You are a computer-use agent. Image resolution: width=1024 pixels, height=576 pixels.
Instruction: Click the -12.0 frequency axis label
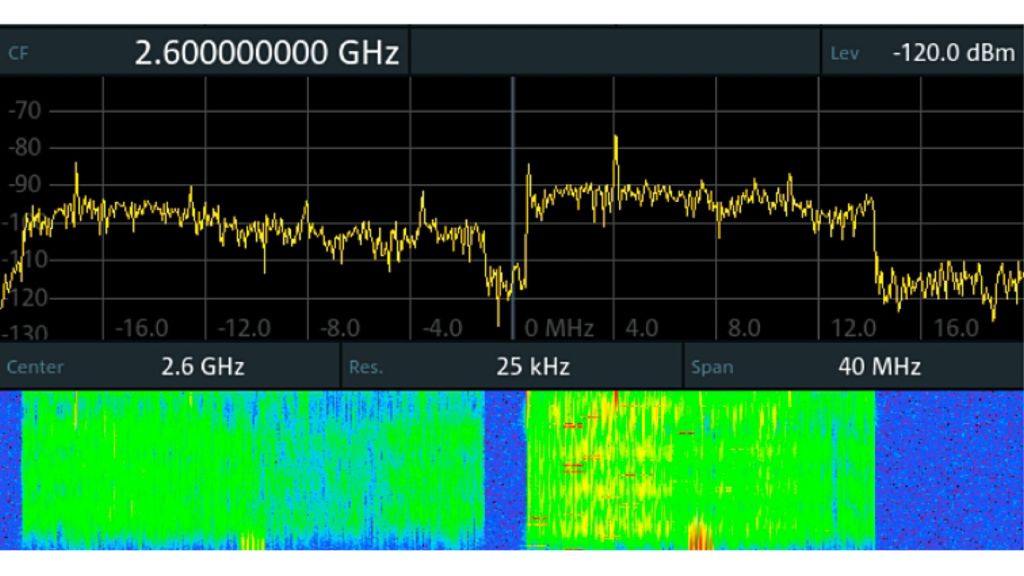coord(244,328)
